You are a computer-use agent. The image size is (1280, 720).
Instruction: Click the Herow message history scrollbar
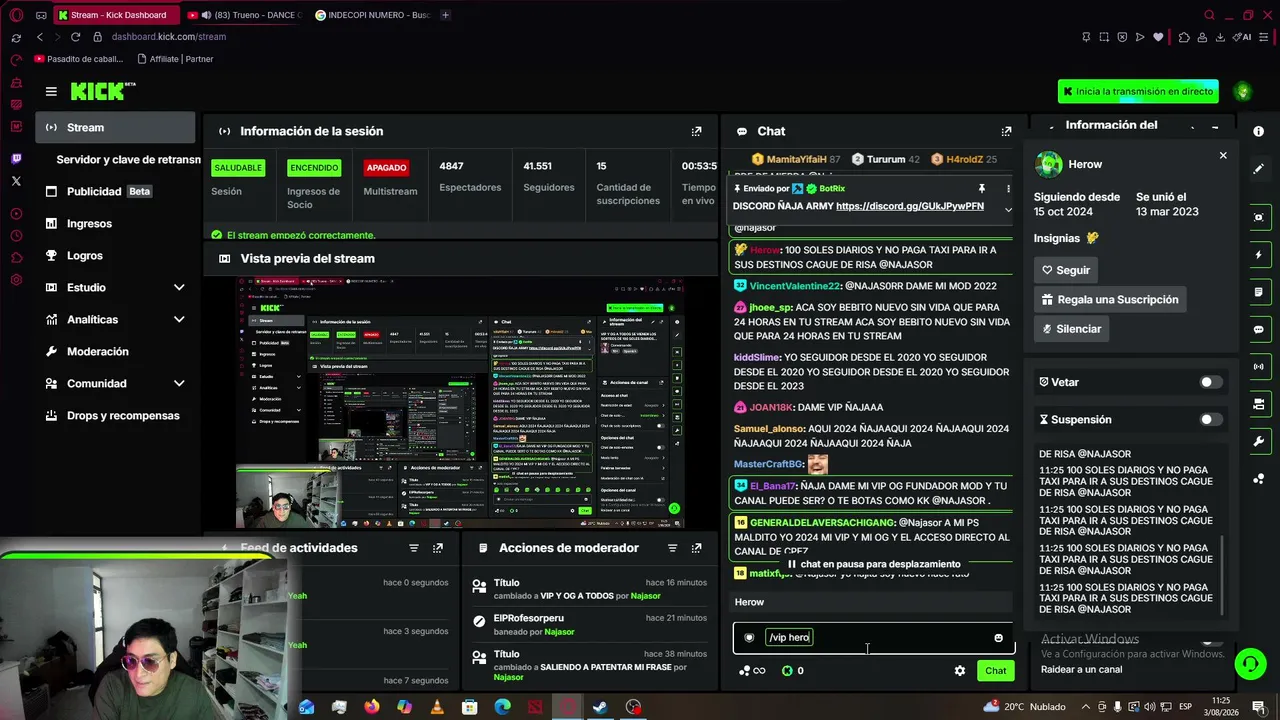click(1222, 575)
